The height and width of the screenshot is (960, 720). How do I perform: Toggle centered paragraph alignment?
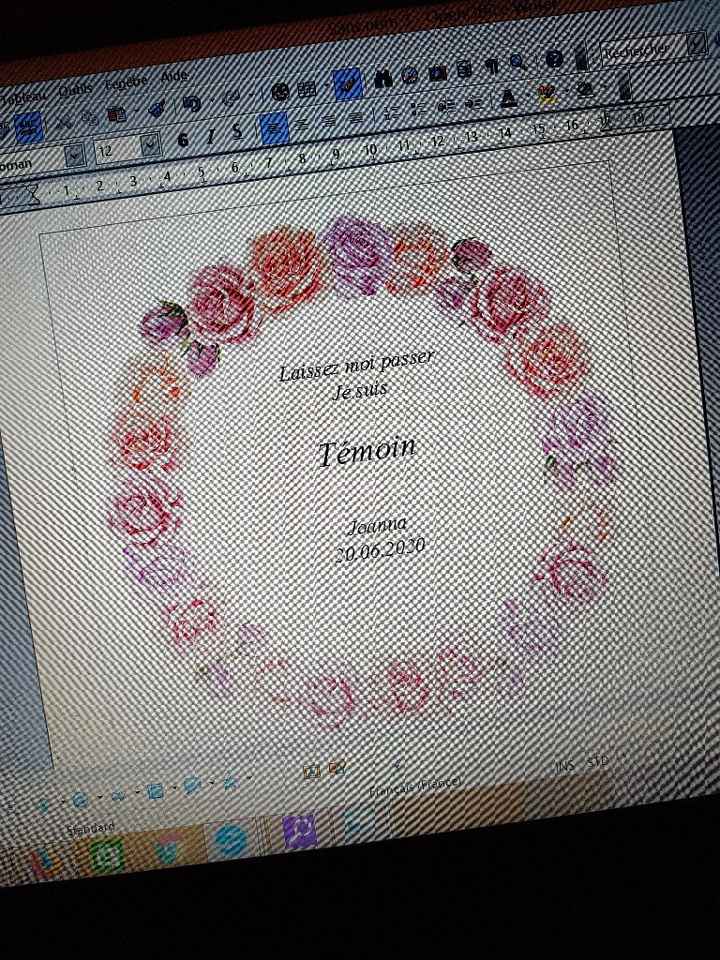(301, 124)
